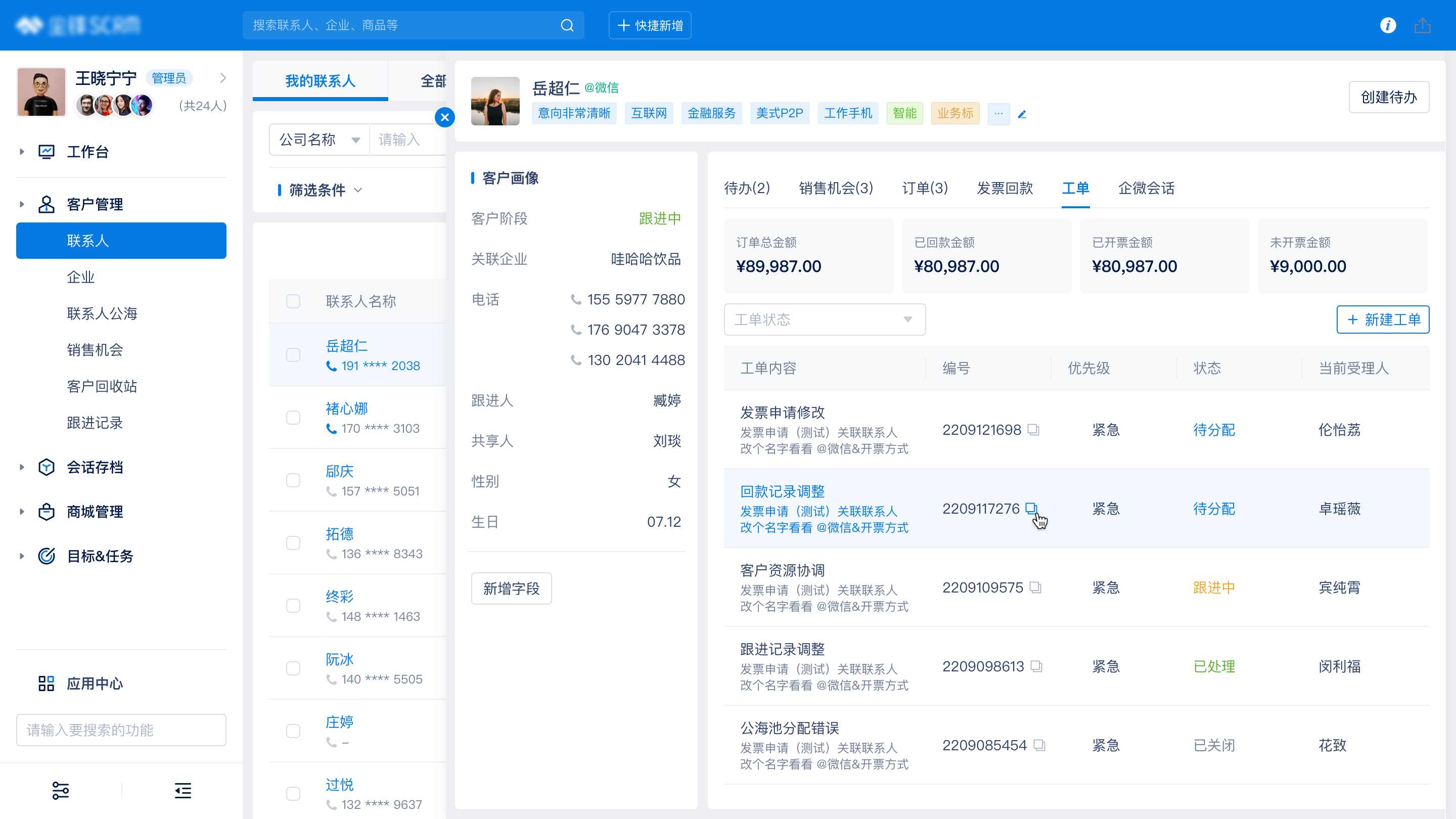Image resolution: width=1456 pixels, height=819 pixels.
Task: Select the checkbox for 褚心娜
Action: (x=293, y=417)
